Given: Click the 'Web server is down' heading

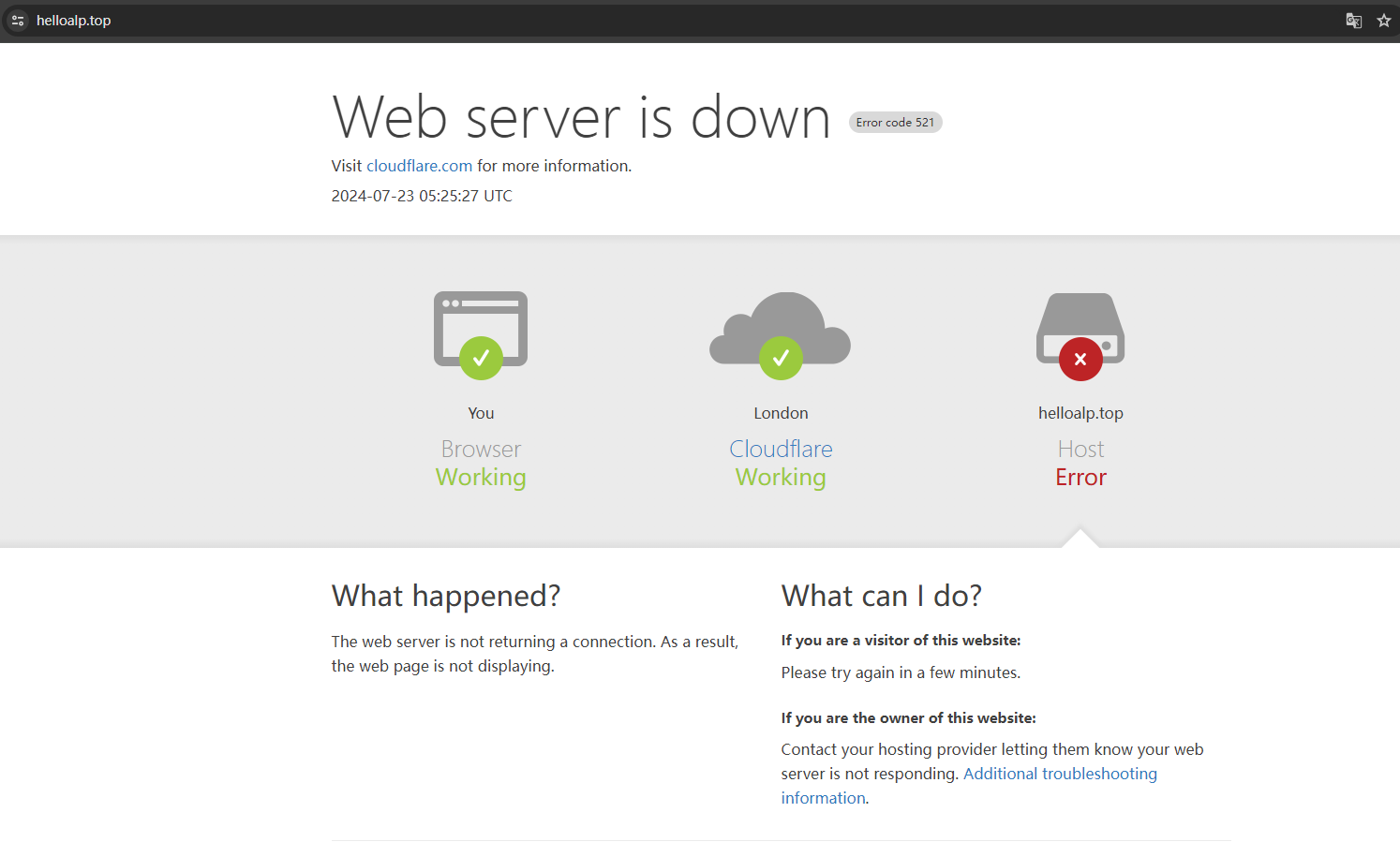Looking at the screenshot, I should click(x=581, y=118).
